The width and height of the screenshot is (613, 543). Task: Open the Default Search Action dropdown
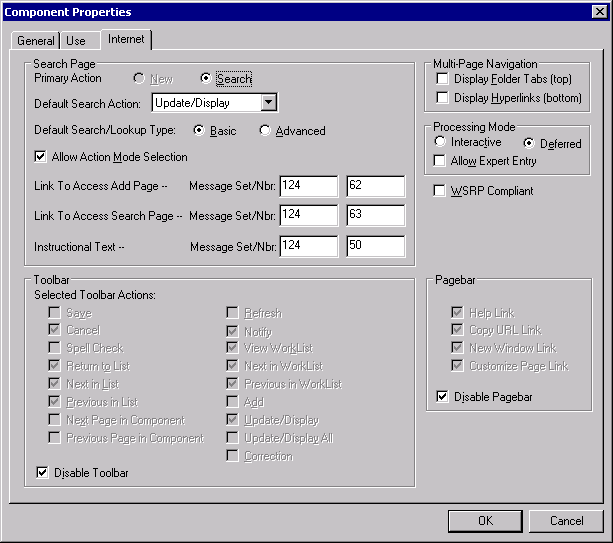(x=269, y=103)
